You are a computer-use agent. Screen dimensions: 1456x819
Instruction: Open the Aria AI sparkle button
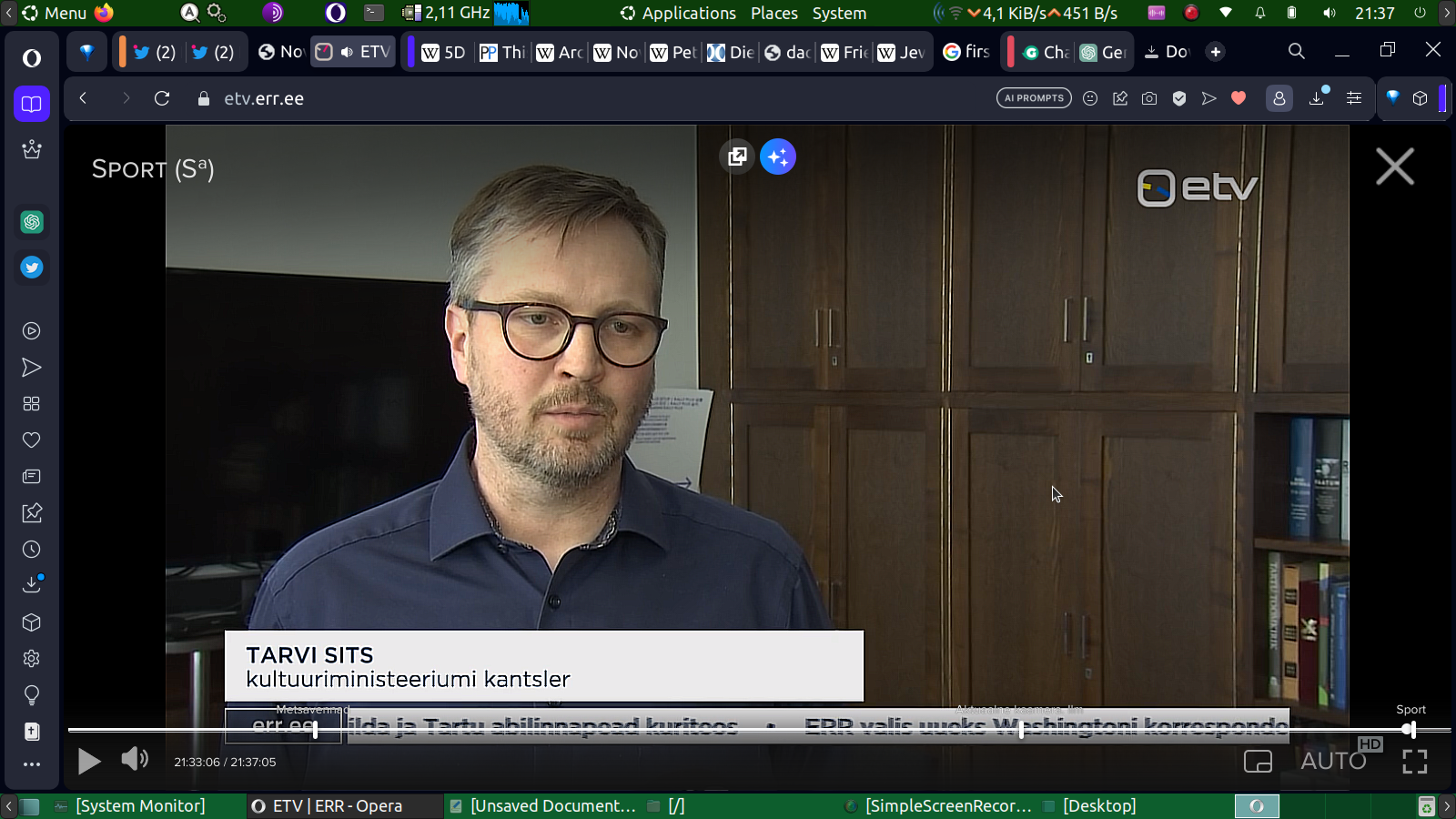[778, 157]
